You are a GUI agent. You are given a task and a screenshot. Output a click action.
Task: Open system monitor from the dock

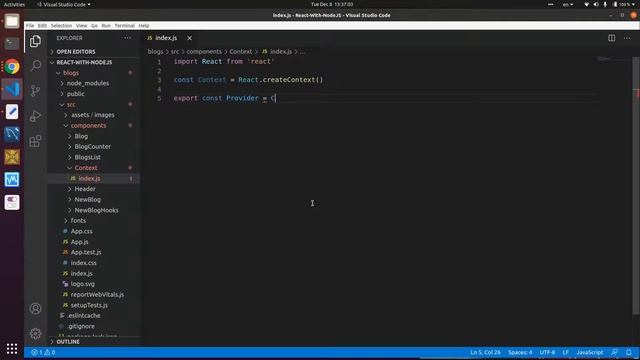[12, 180]
